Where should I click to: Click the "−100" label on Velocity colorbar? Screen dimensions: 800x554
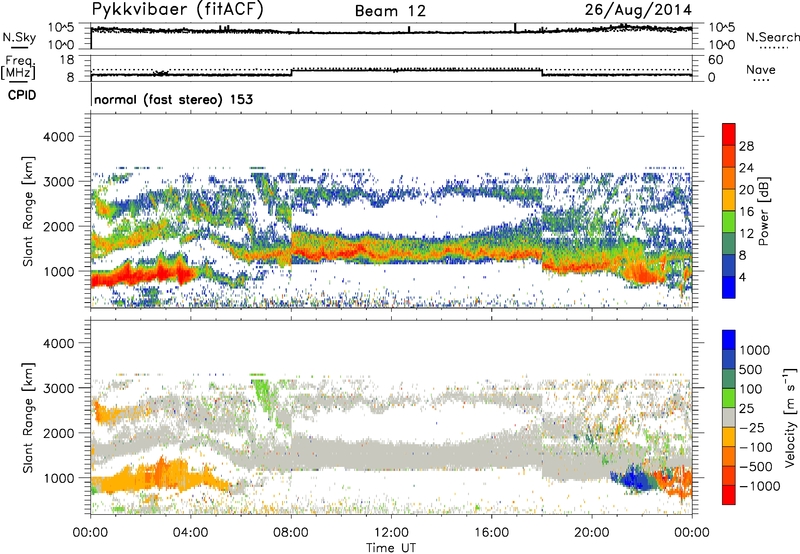pos(756,447)
